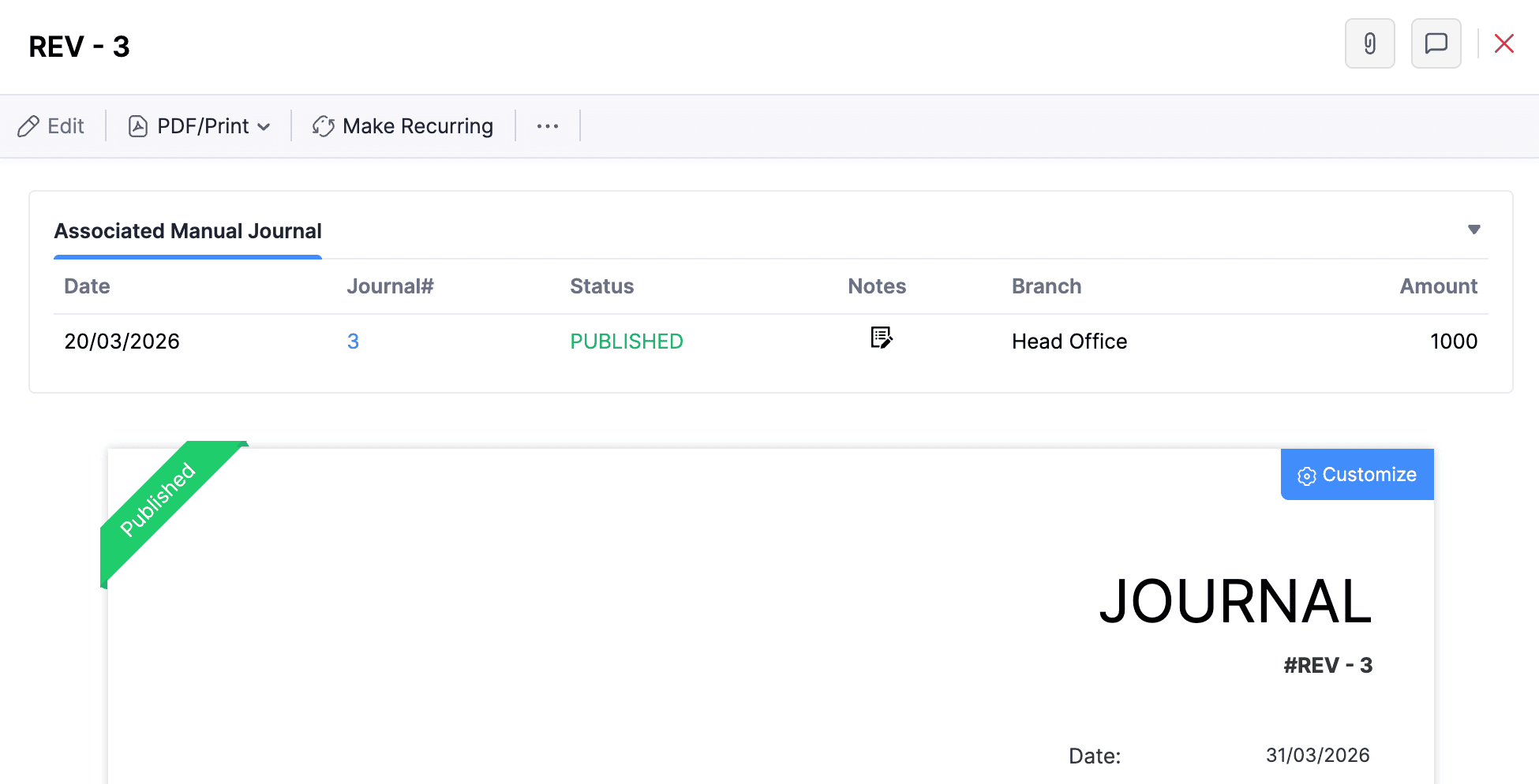View the notes icon in journal row
This screenshot has width=1539, height=784.
[881, 338]
